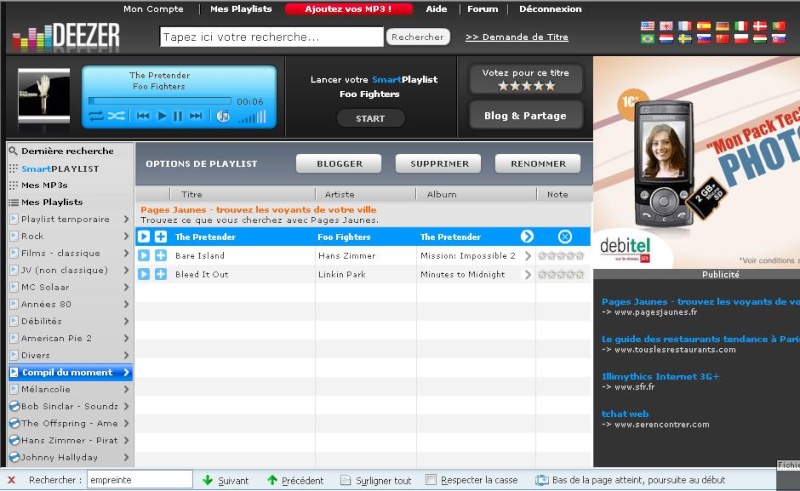Select the Divers playlist

pos(35,355)
